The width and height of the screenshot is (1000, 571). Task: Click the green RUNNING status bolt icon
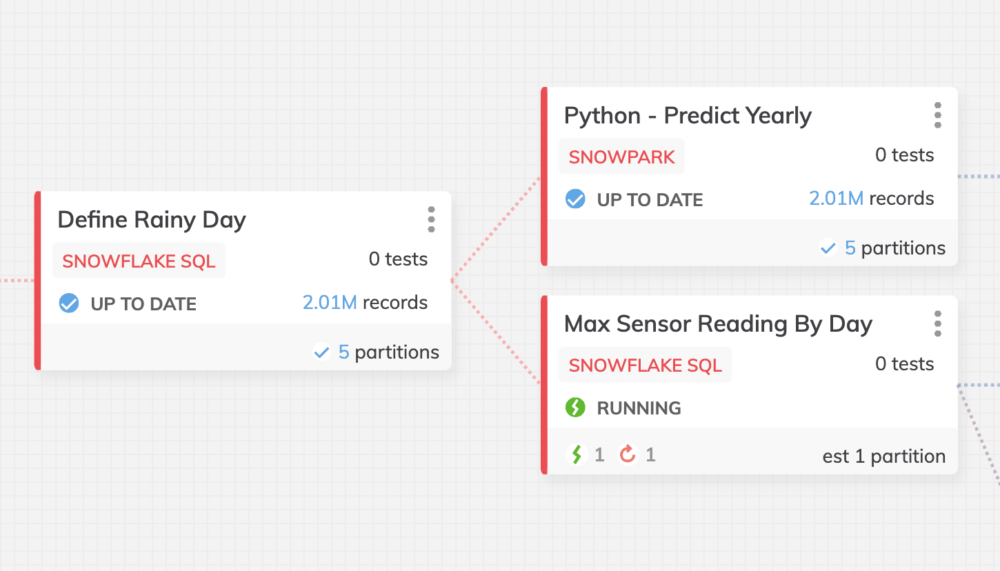pyautogui.click(x=575, y=407)
